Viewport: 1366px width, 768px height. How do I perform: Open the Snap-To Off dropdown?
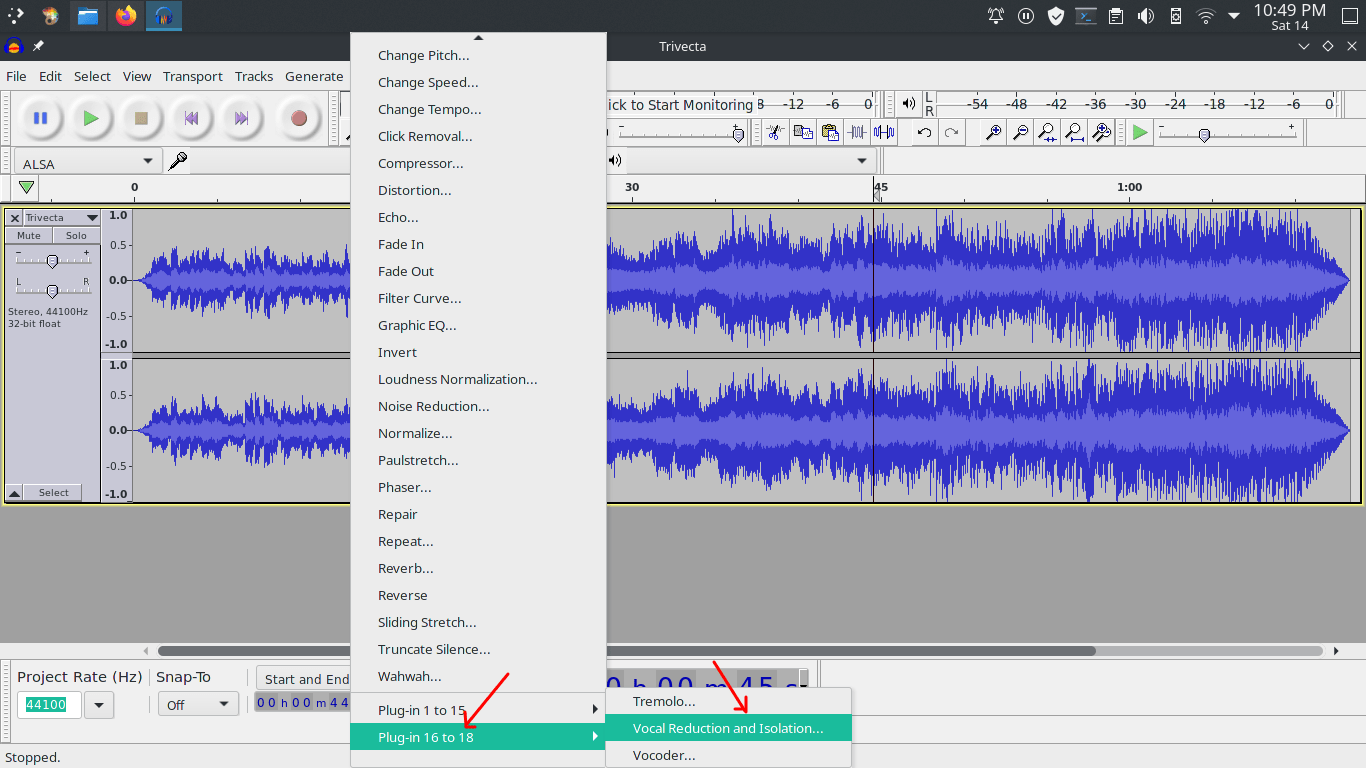tap(198, 705)
